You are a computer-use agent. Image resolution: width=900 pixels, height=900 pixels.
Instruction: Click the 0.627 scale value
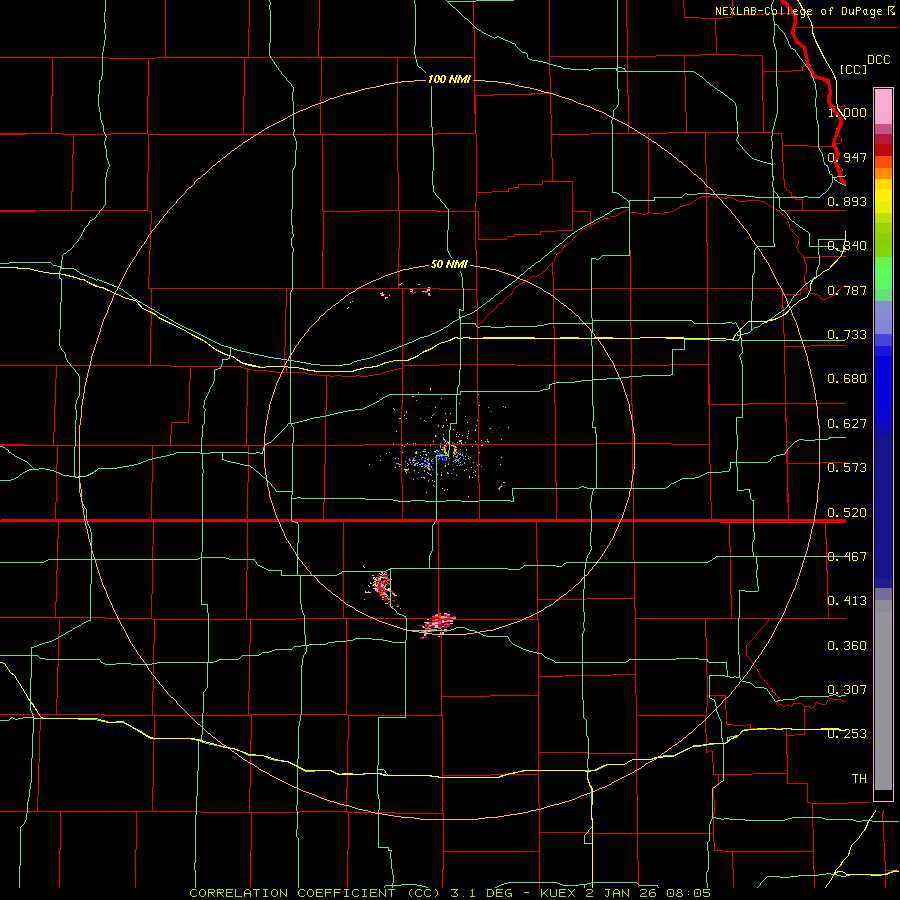point(847,424)
